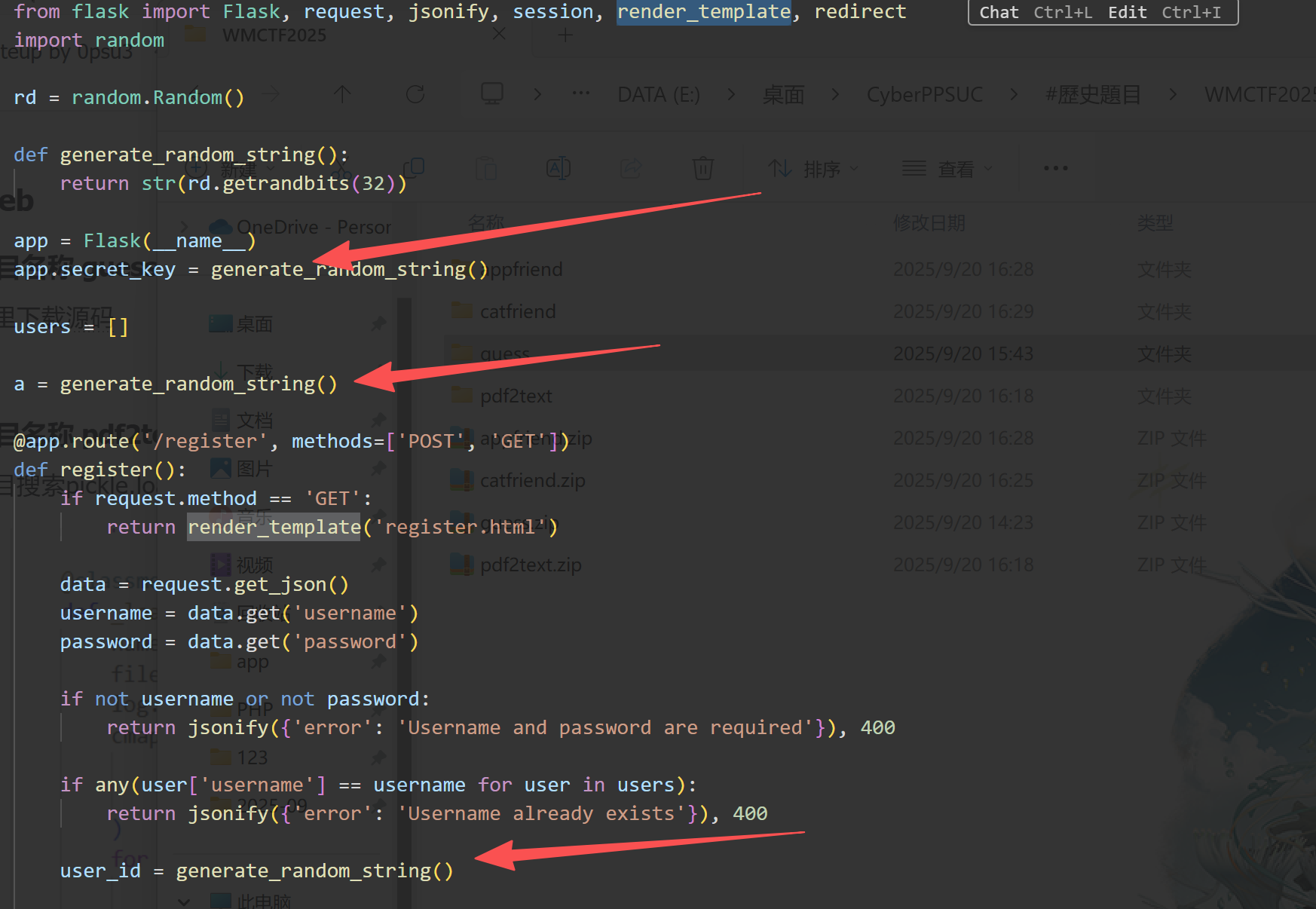Click the monitor icon in address bar
Image resolution: width=1316 pixels, height=909 pixels.
(x=492, y=94)
